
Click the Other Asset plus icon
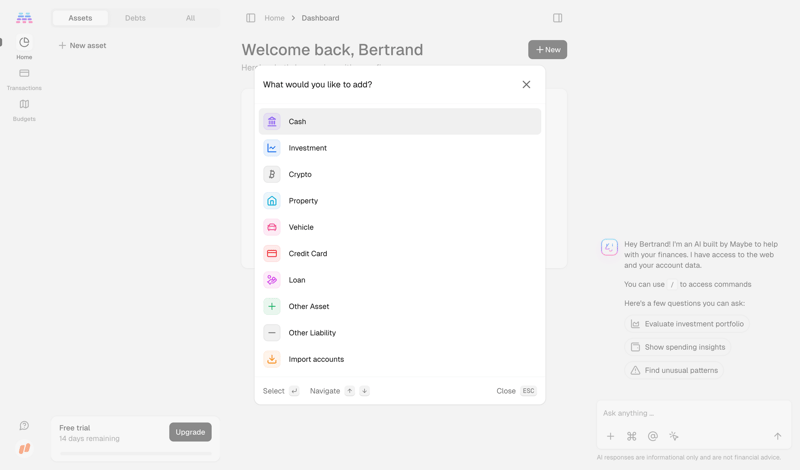(271, 306)
